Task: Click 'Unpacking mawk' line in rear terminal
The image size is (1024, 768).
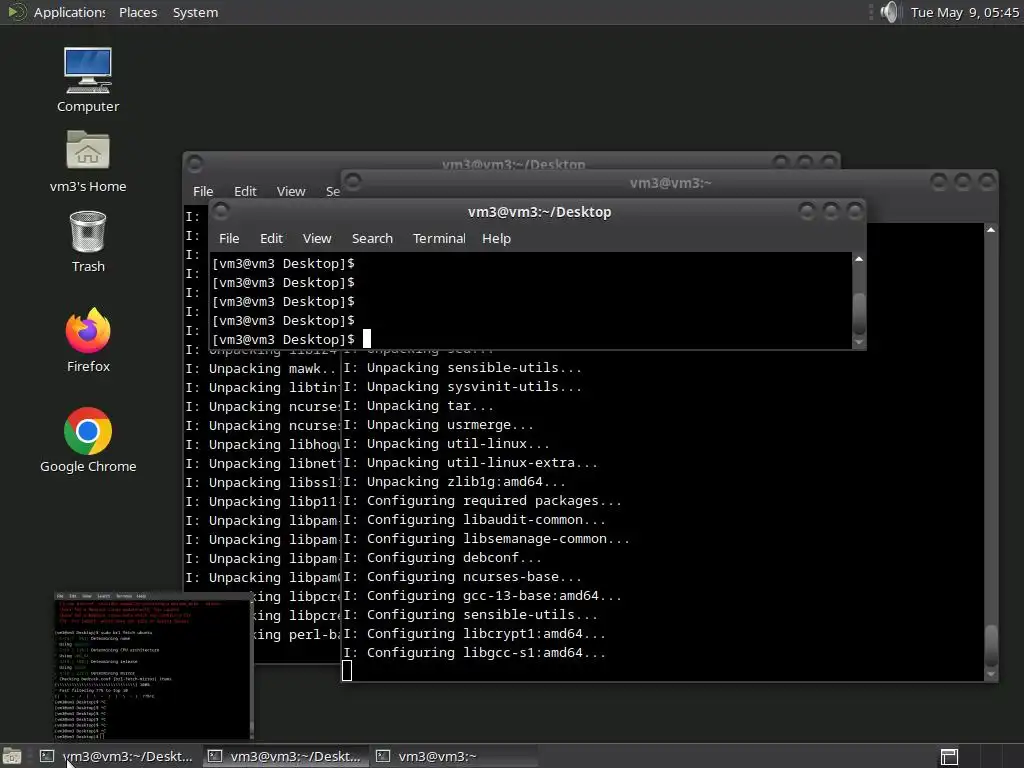Action: click(261, 368)
